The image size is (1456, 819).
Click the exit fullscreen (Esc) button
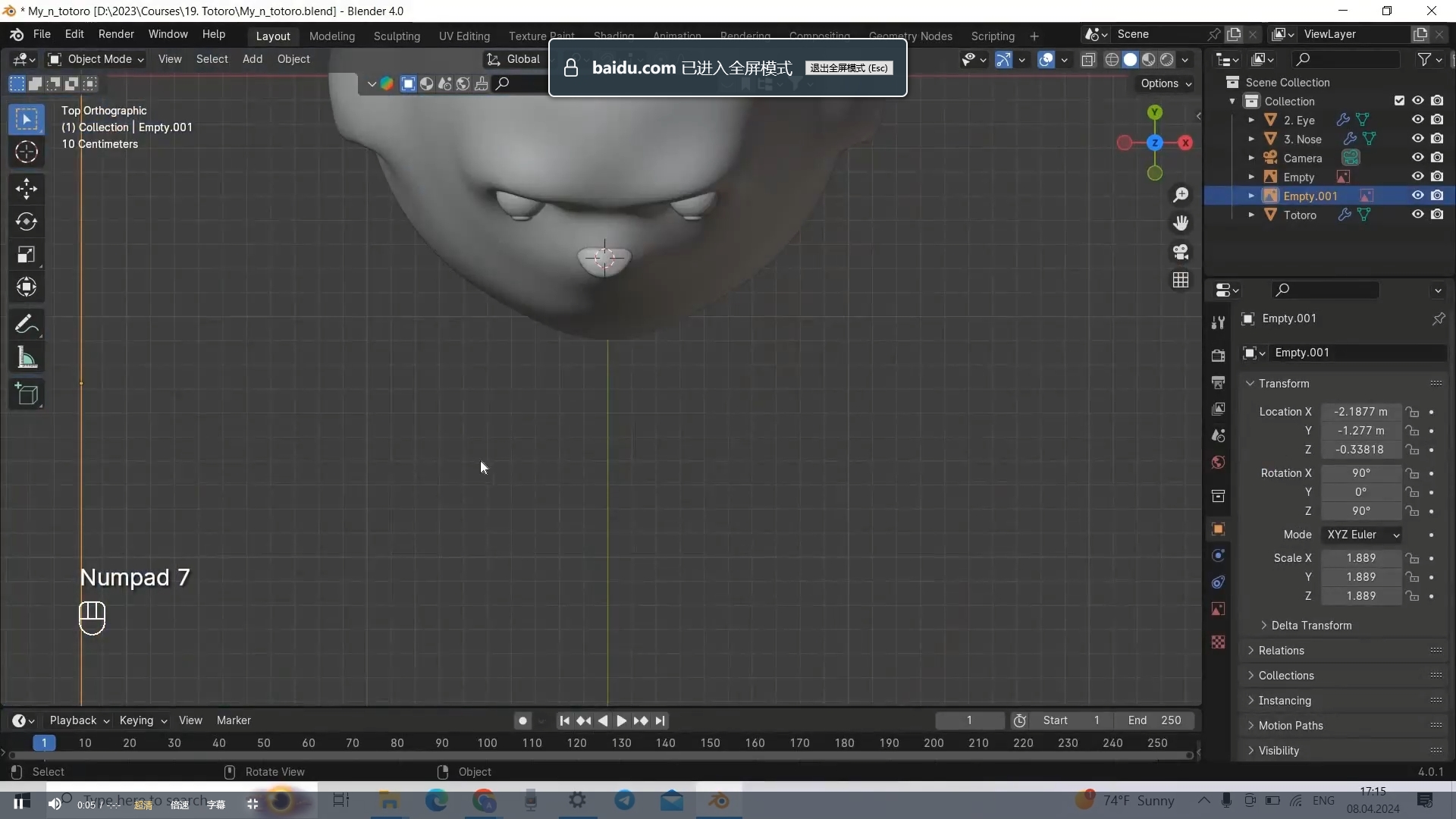click(x=849, y=68)
